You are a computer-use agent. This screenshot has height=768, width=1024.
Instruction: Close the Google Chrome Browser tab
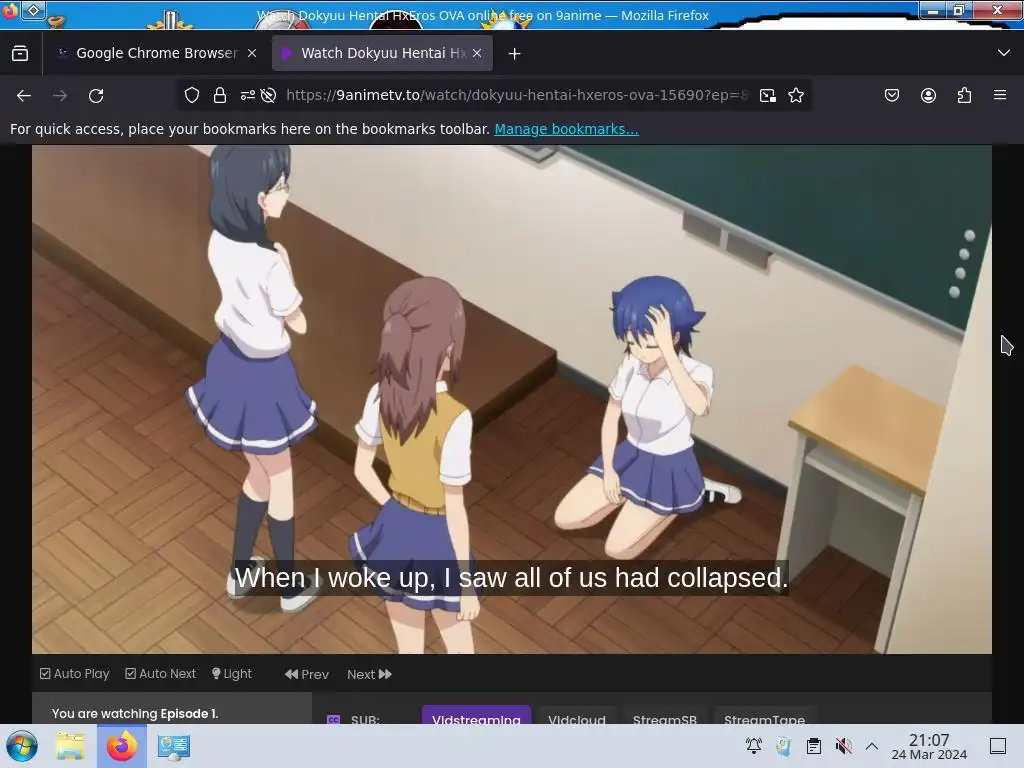click(x=252, y=54)
